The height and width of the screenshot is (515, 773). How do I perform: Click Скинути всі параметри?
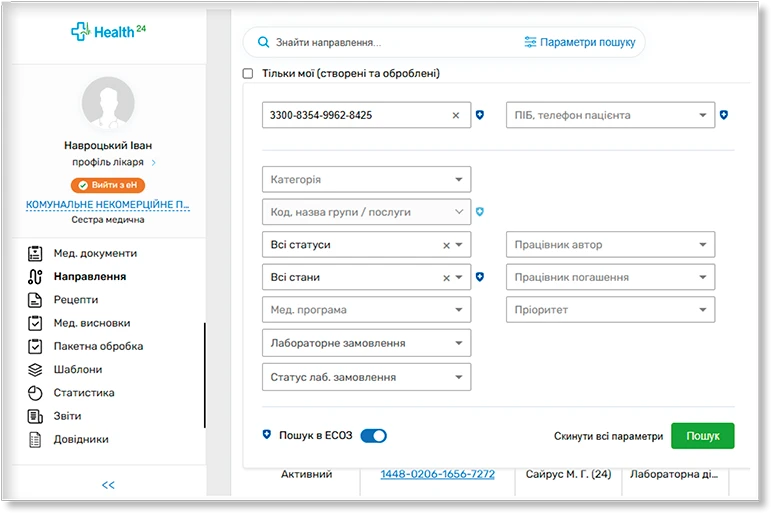pyautogui.click(x=608, y=436)
